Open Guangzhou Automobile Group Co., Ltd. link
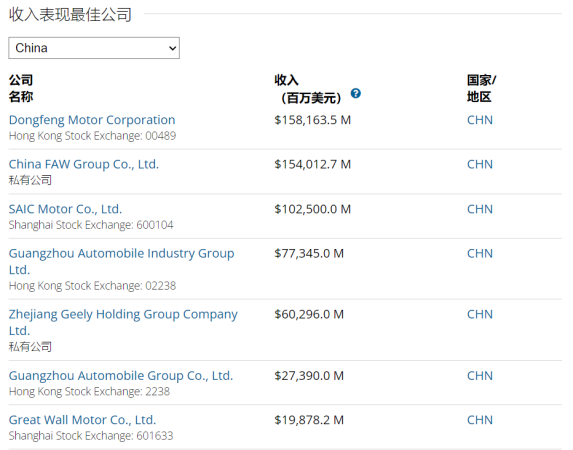The height and width of the screenshot is (450, 573). pyautogui.click(x=121, y=376)
